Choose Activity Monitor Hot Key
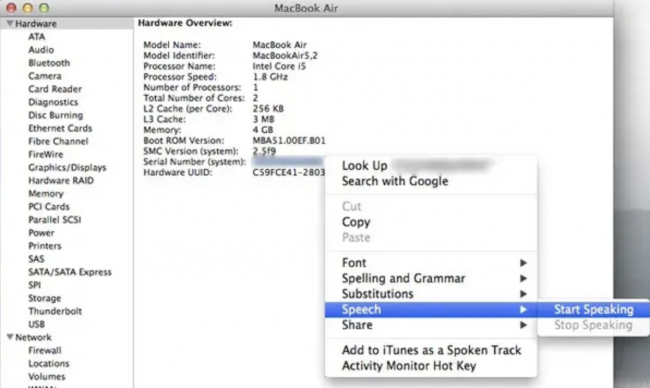This screenshot has width=650, height=388. coord(431,366)
